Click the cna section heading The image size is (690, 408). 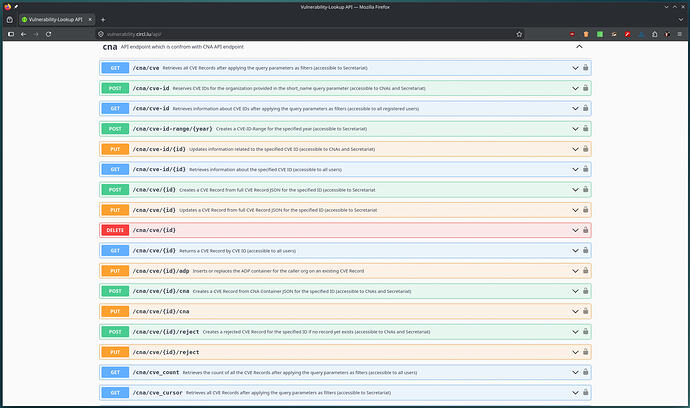tap(110, 47)
